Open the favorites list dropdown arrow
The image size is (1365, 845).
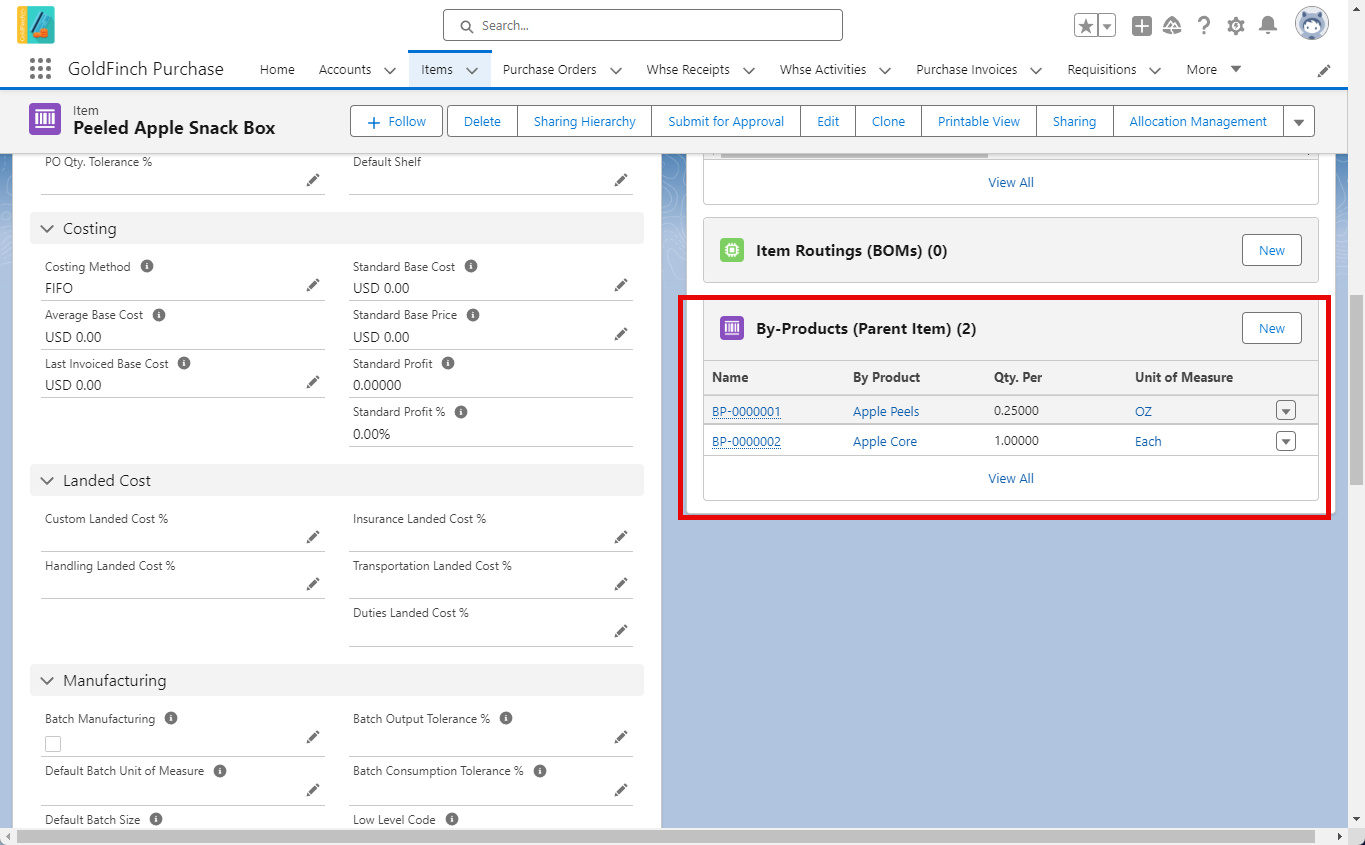[1107, 26]
